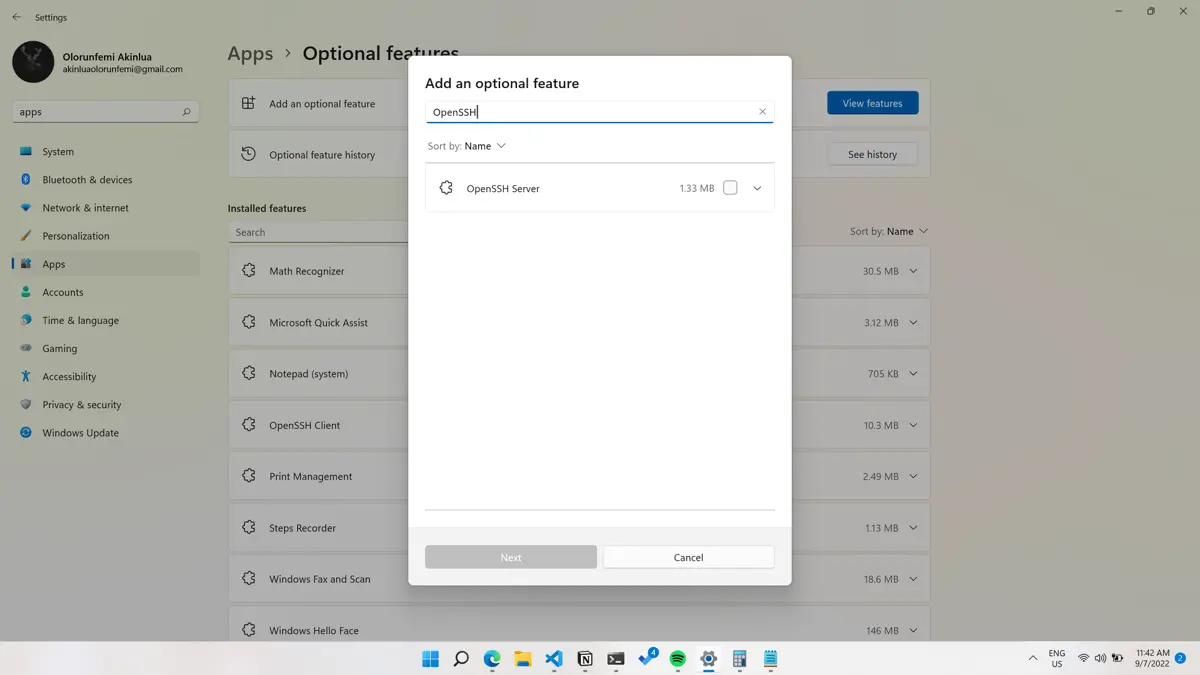
Task: Click the search magnifier in settings search box
Action: 186,112
